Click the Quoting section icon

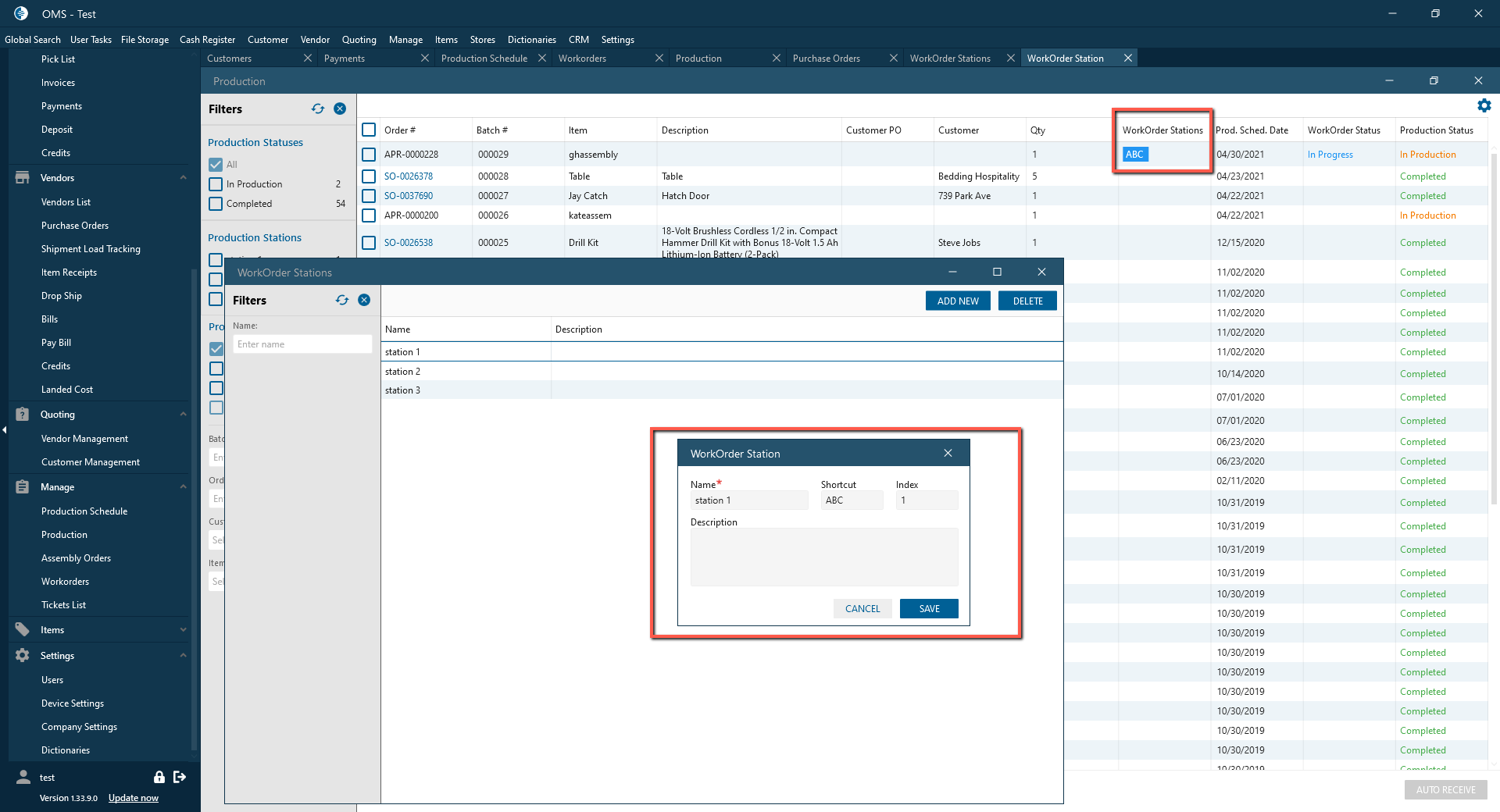[x=22, y=414]
